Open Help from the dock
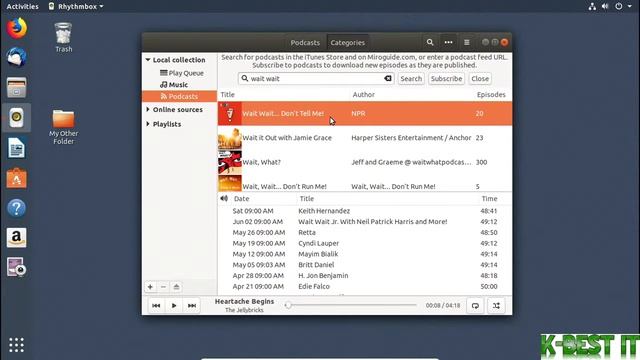This screenshot has height=360, width=640. pyautogui.click(x=16, y=208)
